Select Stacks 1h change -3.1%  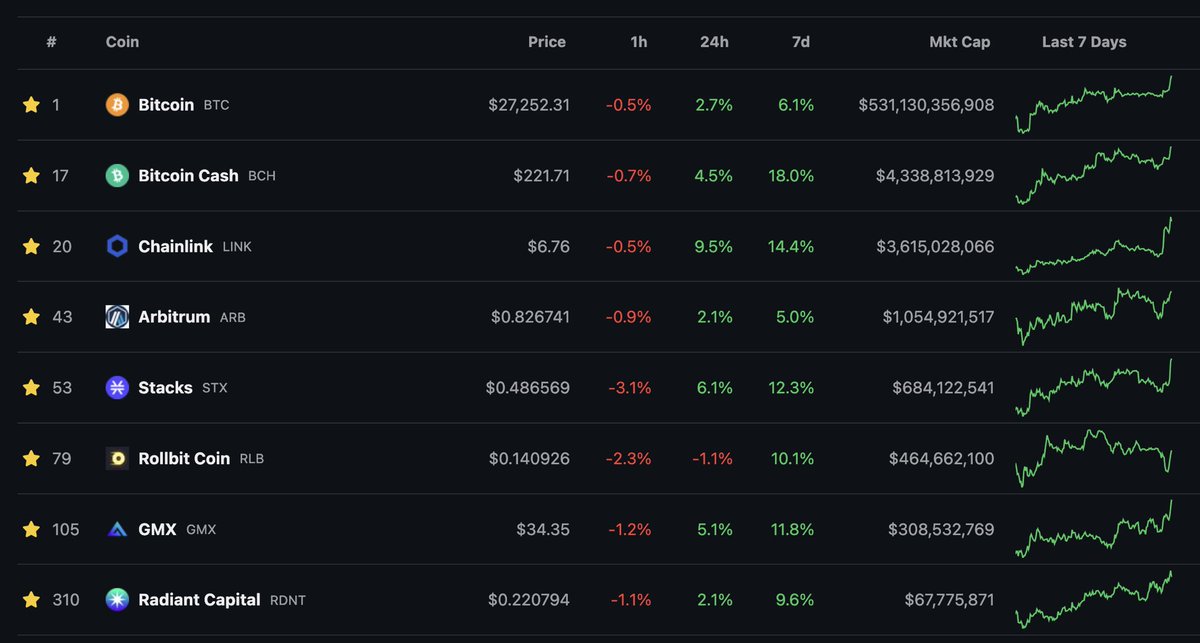pos(630,387)
